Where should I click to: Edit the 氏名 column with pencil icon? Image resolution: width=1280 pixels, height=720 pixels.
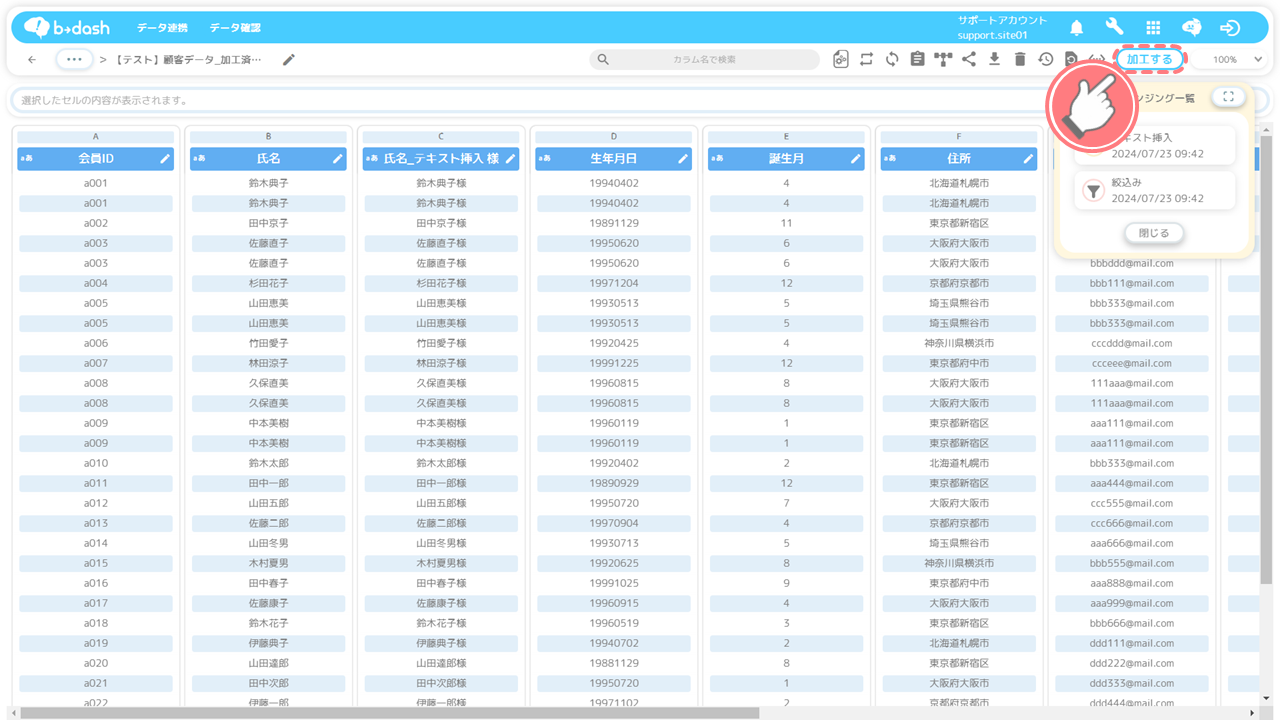pyautogui.click(x=338, y=158)
